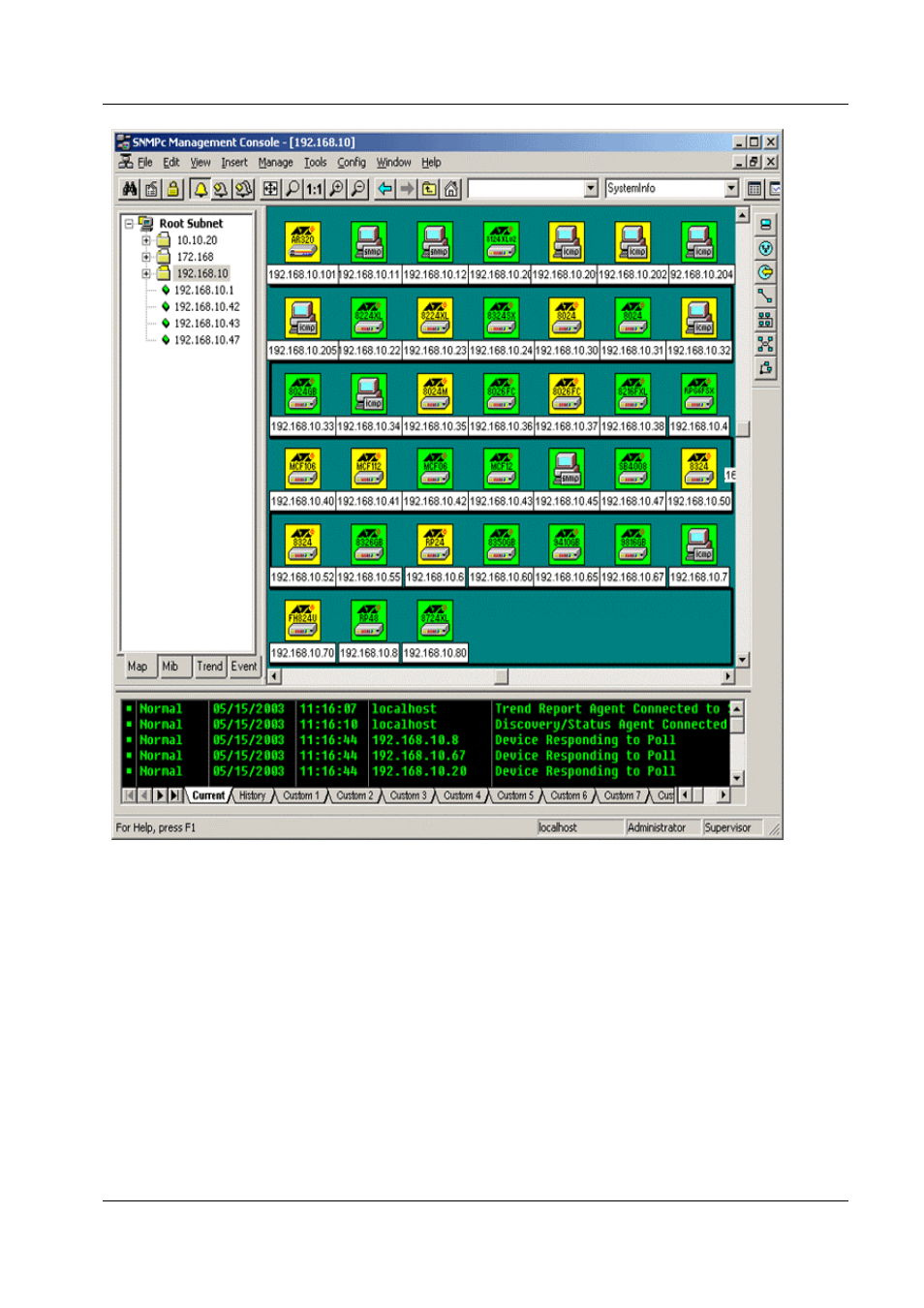This screenshot has width=924, height=1308.
Task: Switch to the Event tab
Action: click(x=244, y=667)
